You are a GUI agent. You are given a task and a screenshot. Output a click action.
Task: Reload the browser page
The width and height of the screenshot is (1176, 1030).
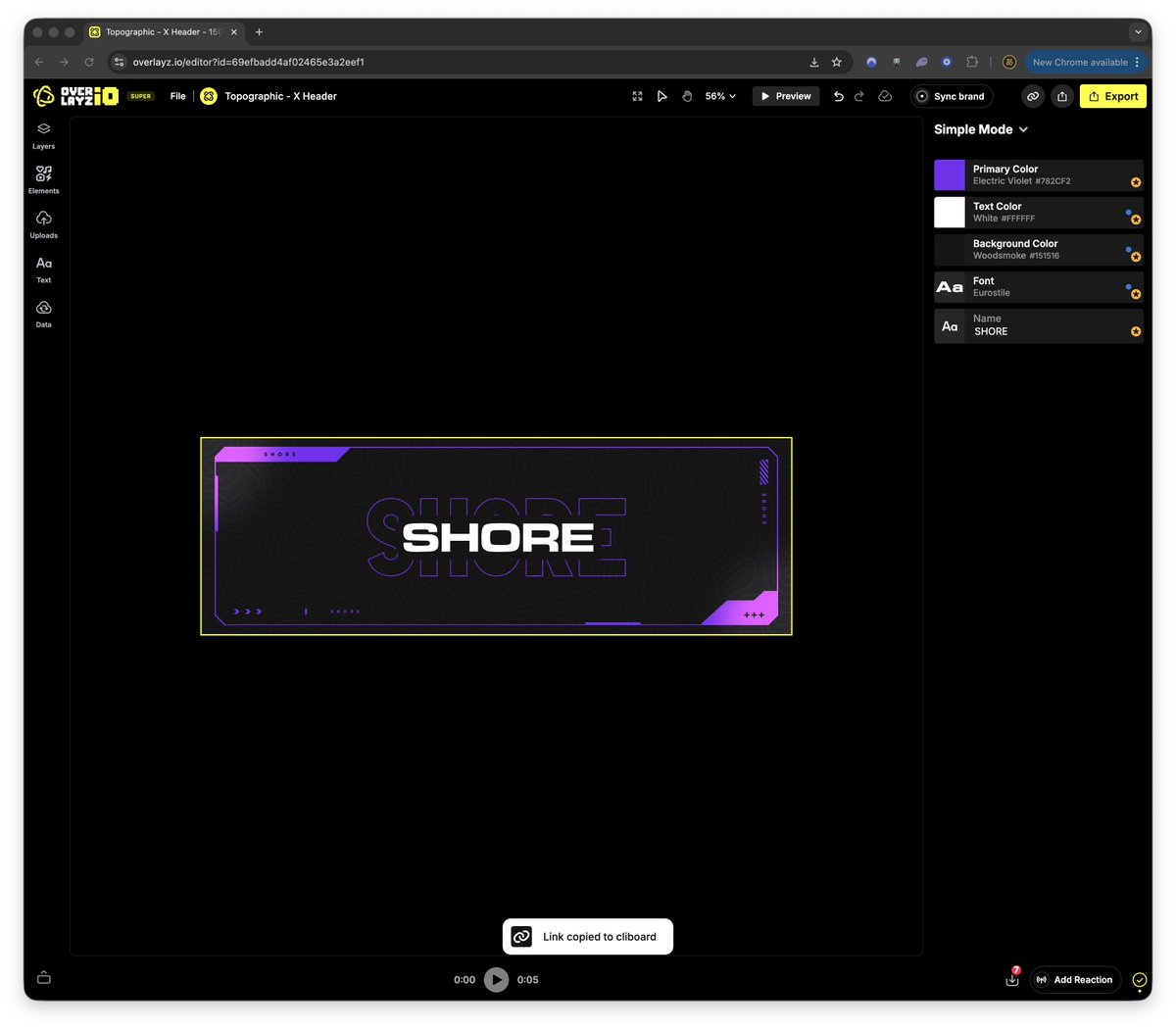[89, 62]
